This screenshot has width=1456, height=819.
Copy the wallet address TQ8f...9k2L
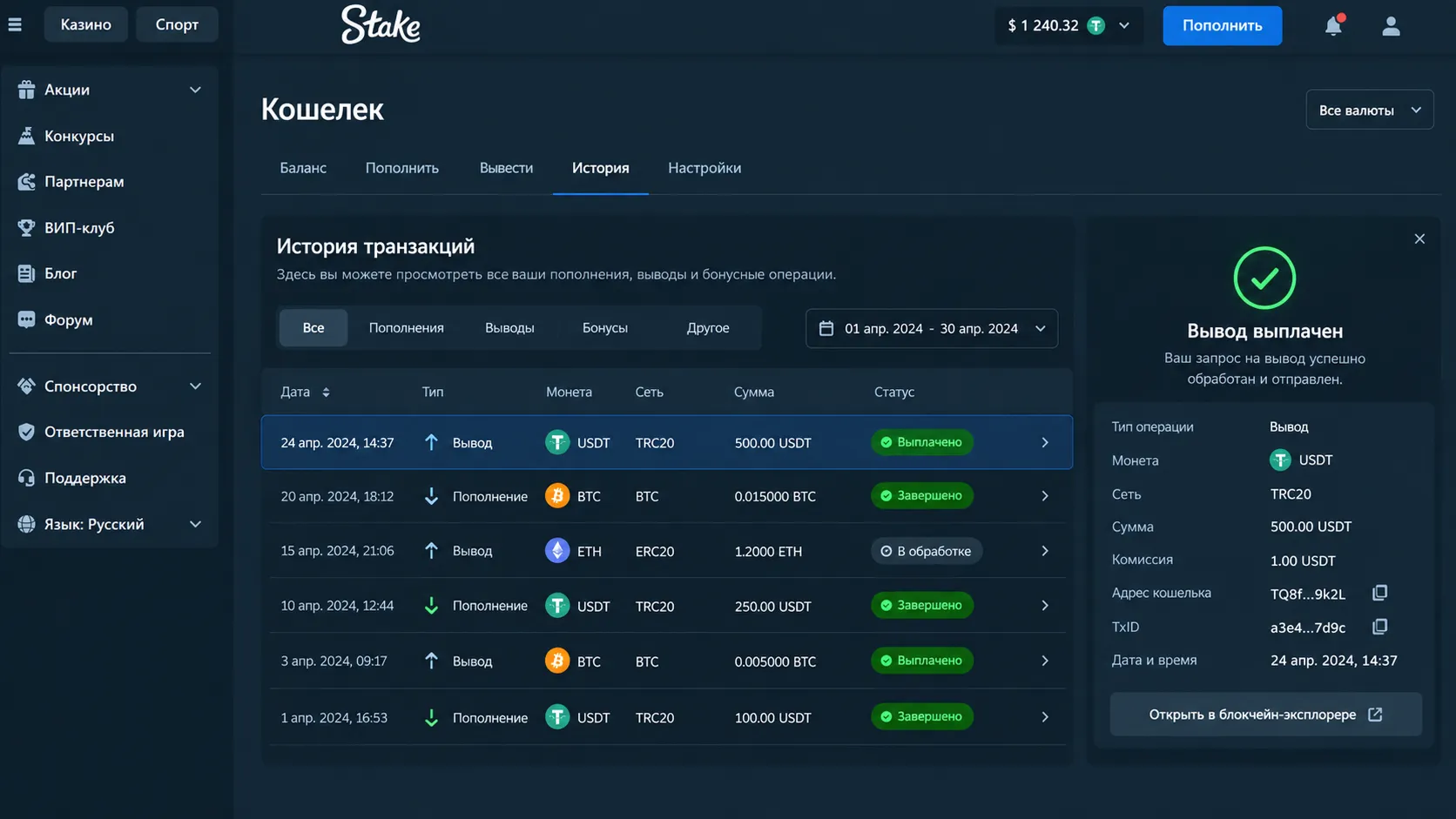click(x=1379, y=593)
